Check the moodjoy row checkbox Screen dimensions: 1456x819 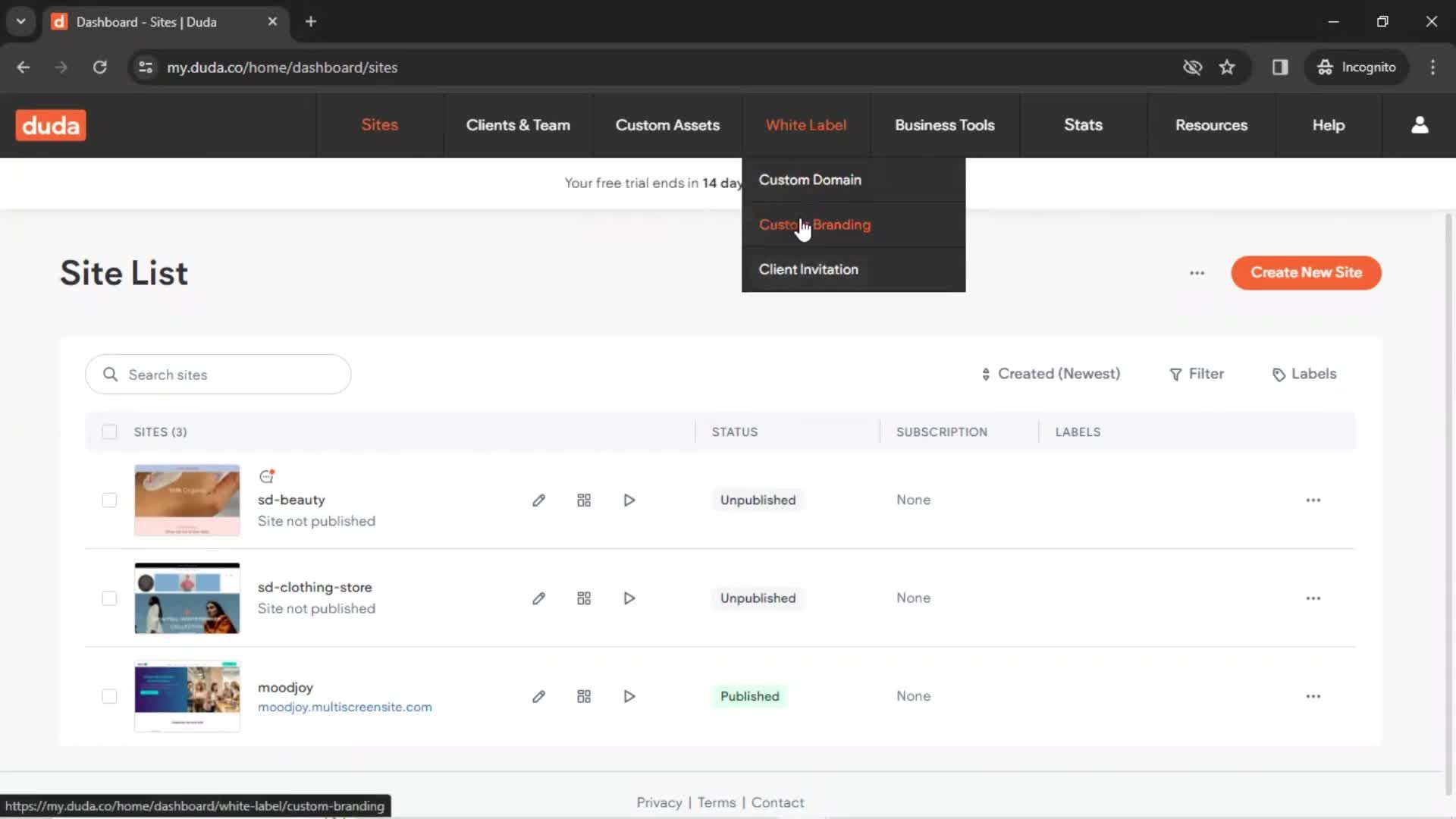click(109, 696)
